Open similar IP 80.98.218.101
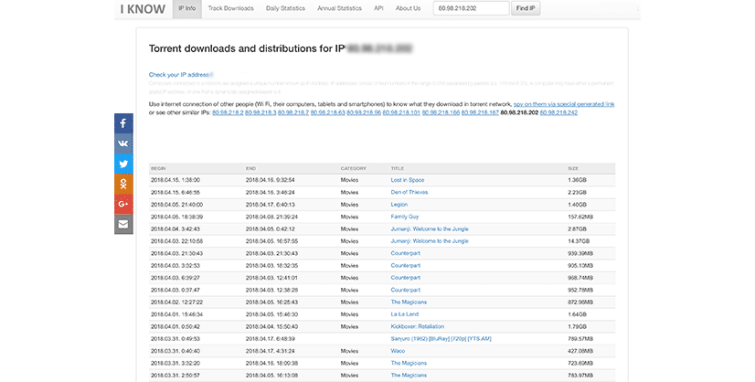This screenshot has width=755, height=382. [x=402, y=112]
